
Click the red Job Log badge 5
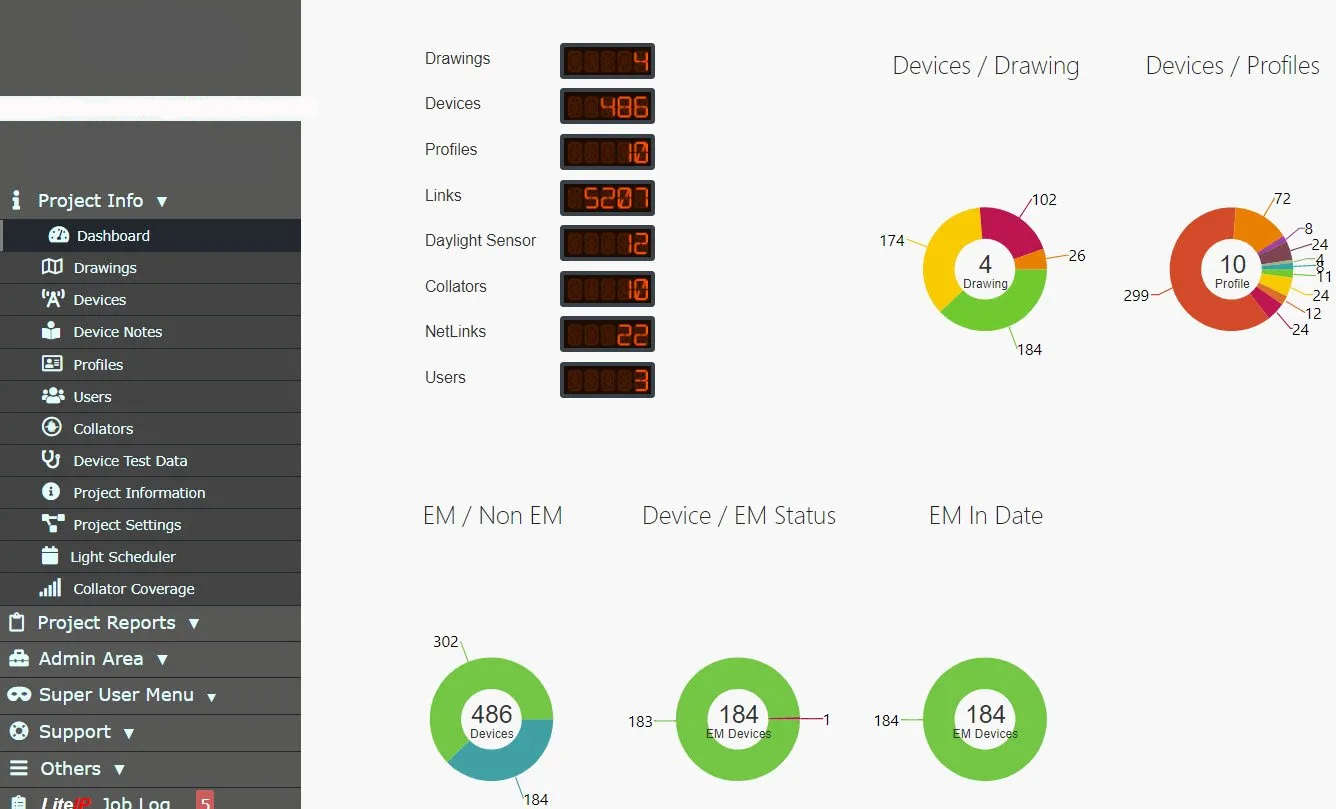(205, 800)
